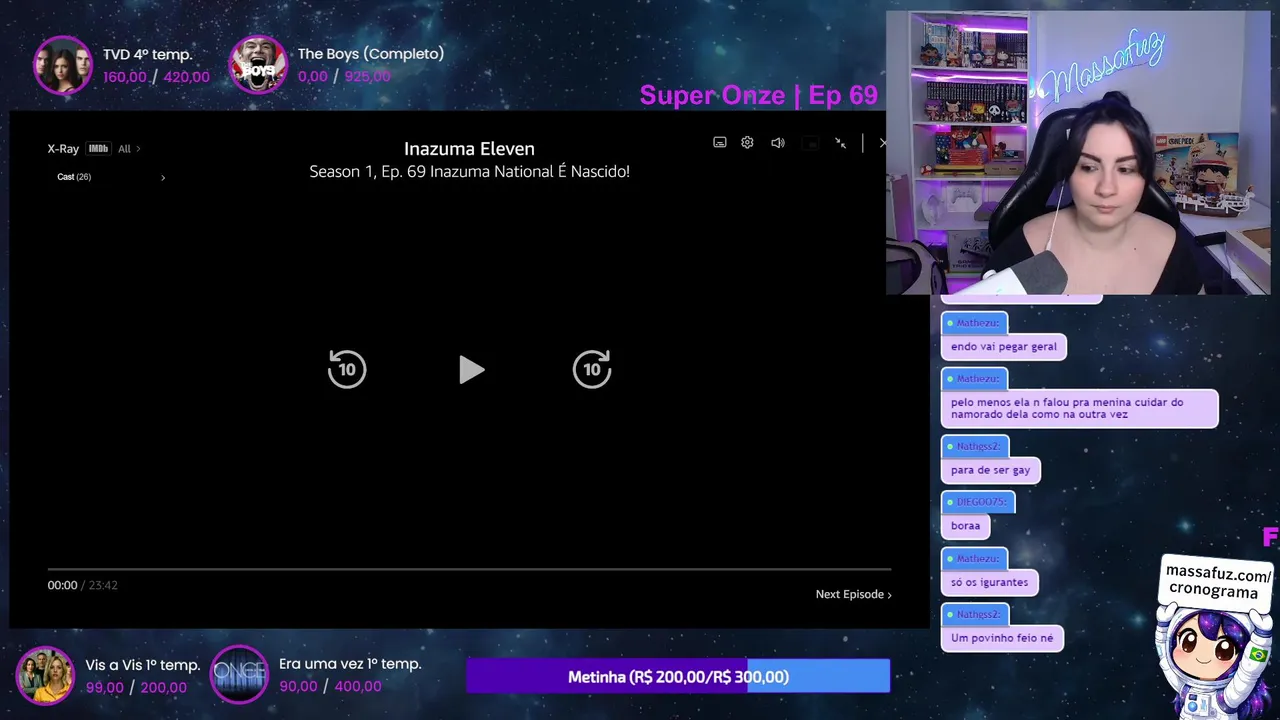Click the Super Onze | Ep 69 heading
1280x720 pixels.
point(758,95)
